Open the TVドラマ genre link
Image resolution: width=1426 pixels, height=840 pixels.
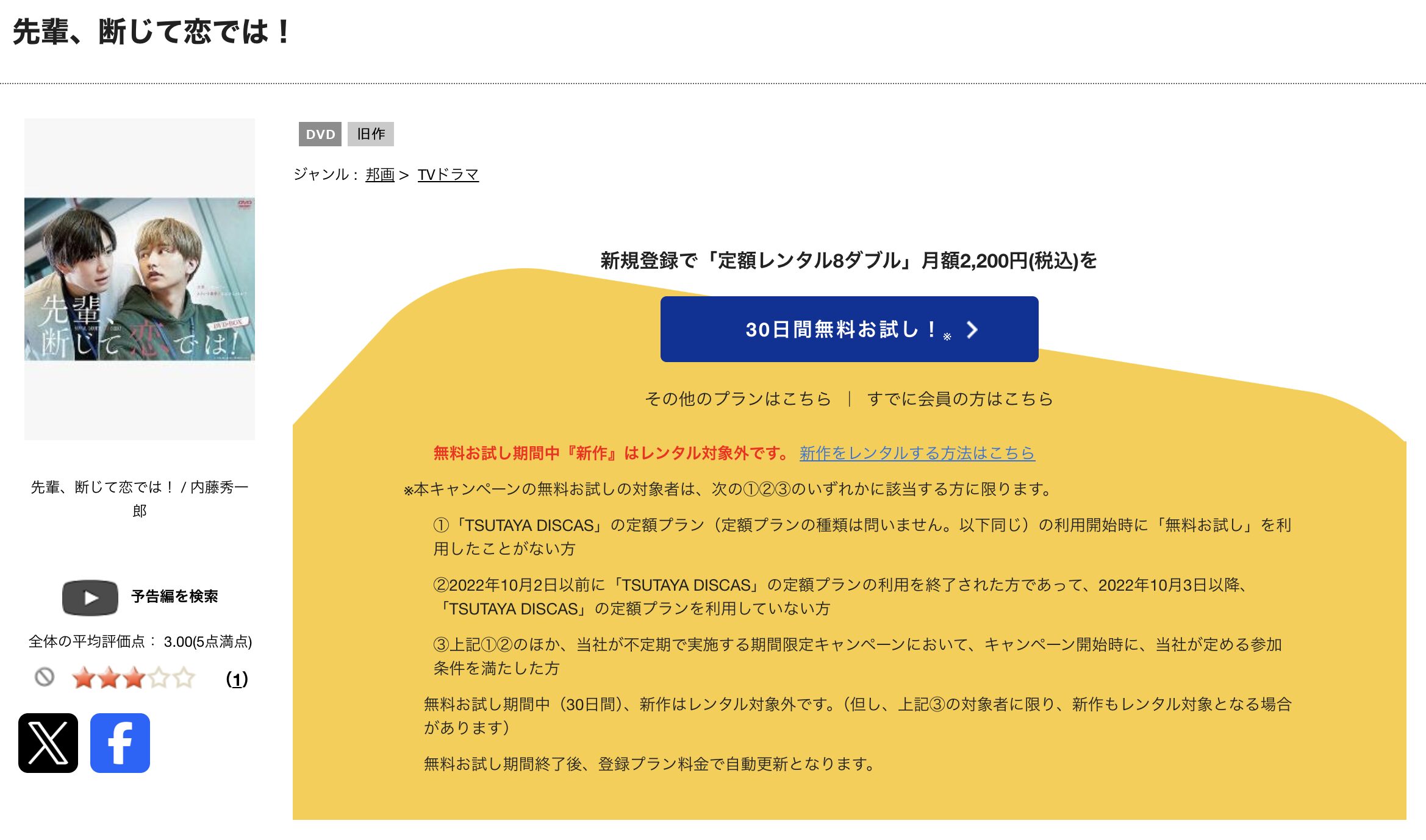(448, 175)
